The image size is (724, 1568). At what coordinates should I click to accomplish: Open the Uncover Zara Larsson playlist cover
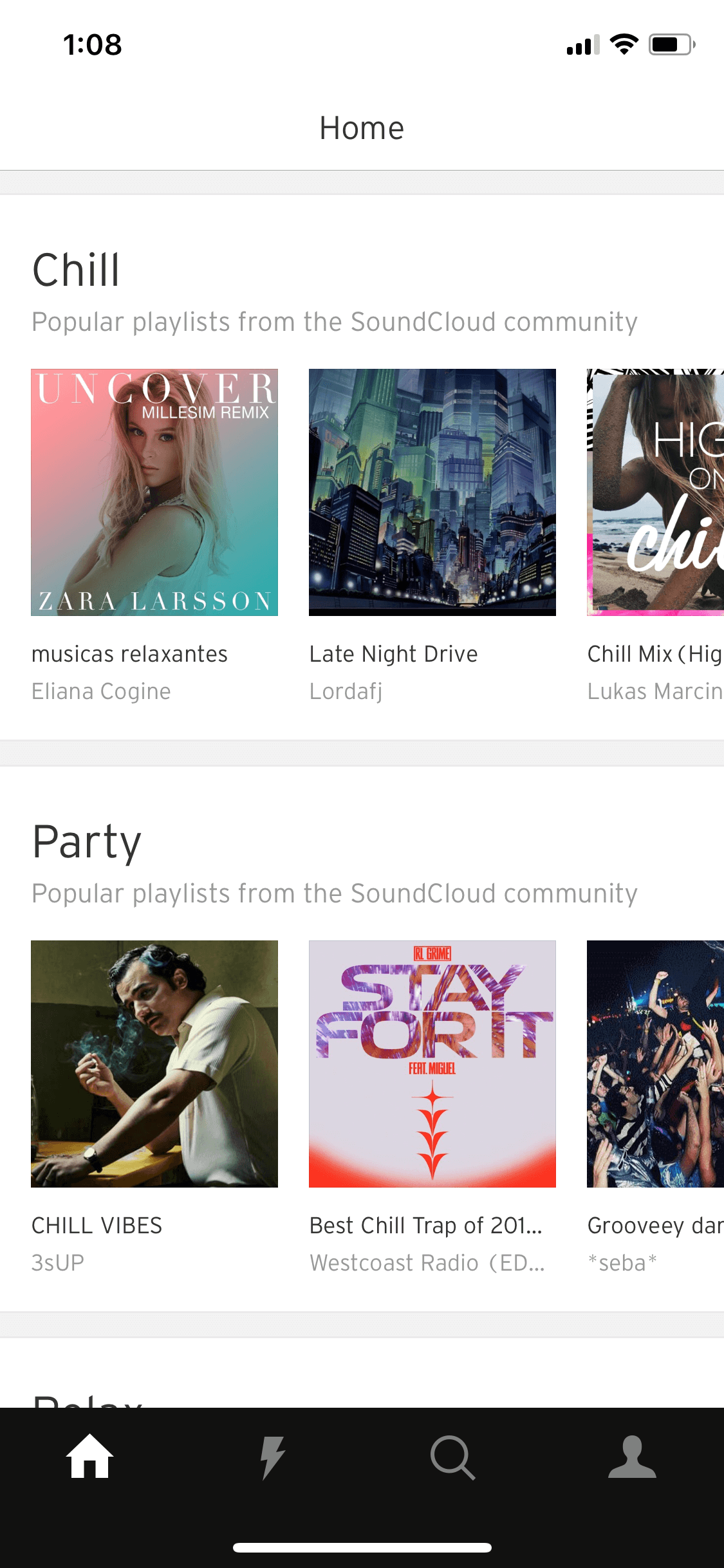[154, 492]
